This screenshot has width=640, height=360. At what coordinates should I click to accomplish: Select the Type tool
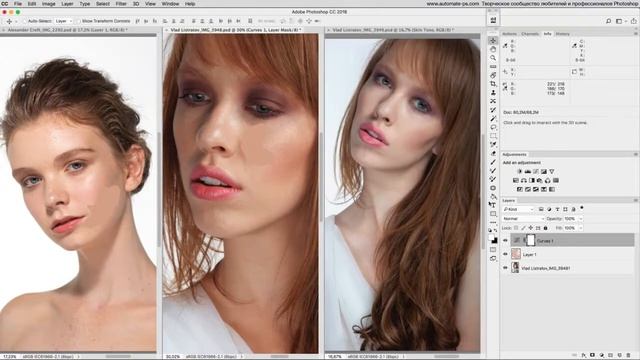493,205
